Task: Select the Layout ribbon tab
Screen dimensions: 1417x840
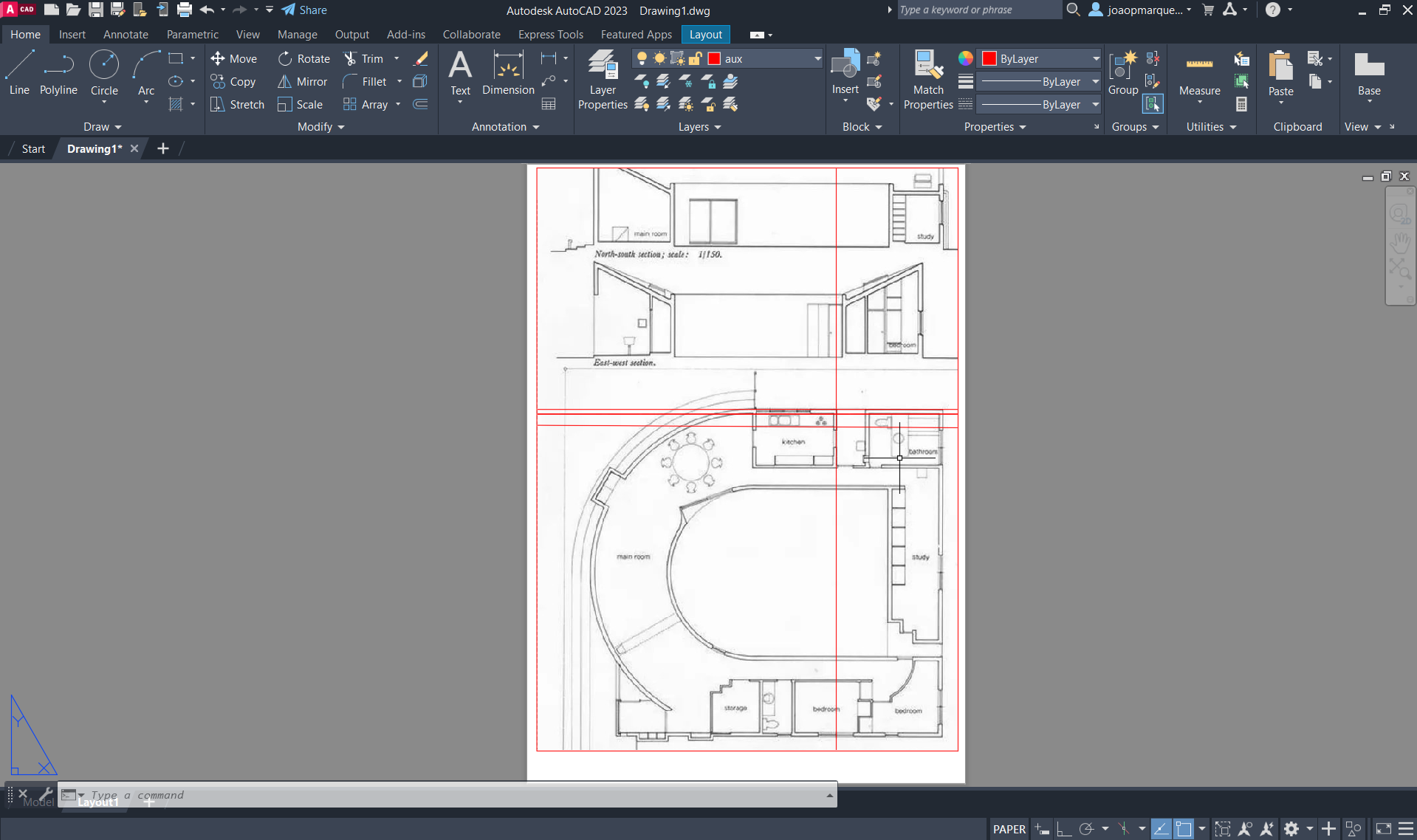Action: pos(706,35)
